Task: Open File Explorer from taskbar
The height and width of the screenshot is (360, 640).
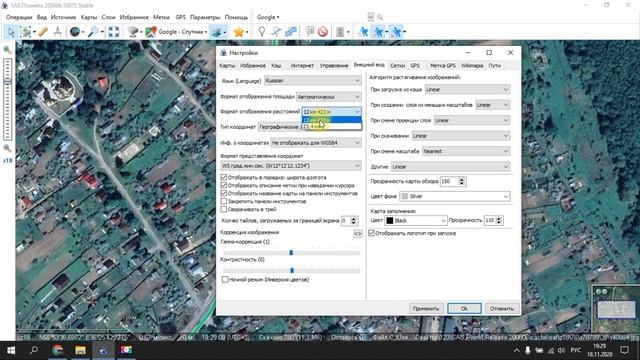Action: pos(80,350)
